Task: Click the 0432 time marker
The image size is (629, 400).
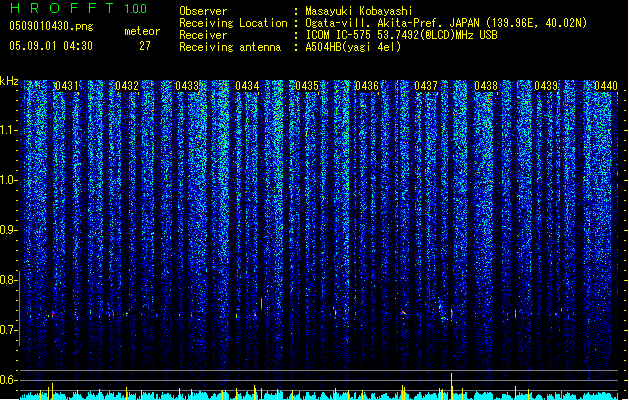Action: 127,86
